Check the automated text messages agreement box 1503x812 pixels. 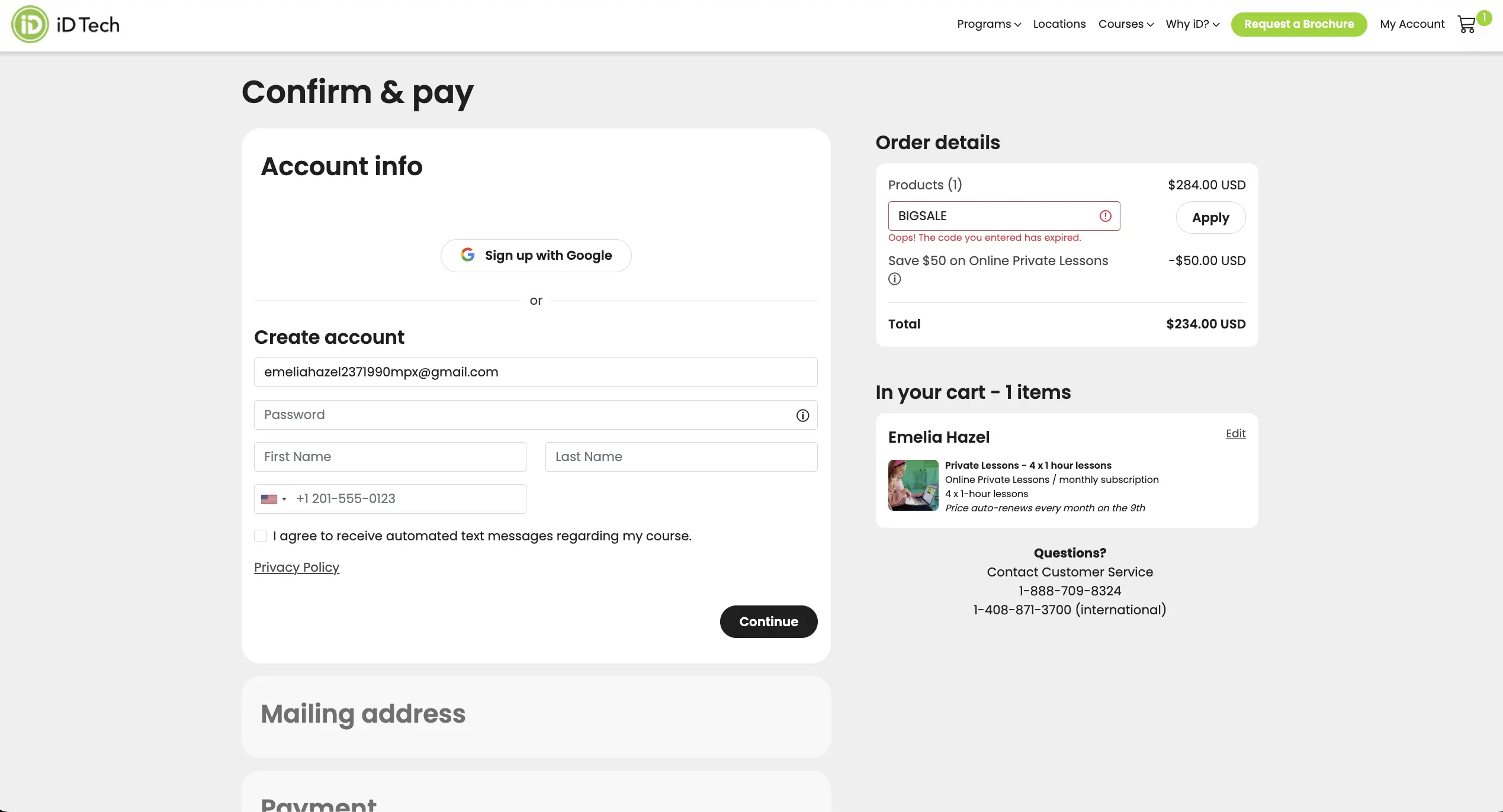click(x=261, y=536)
